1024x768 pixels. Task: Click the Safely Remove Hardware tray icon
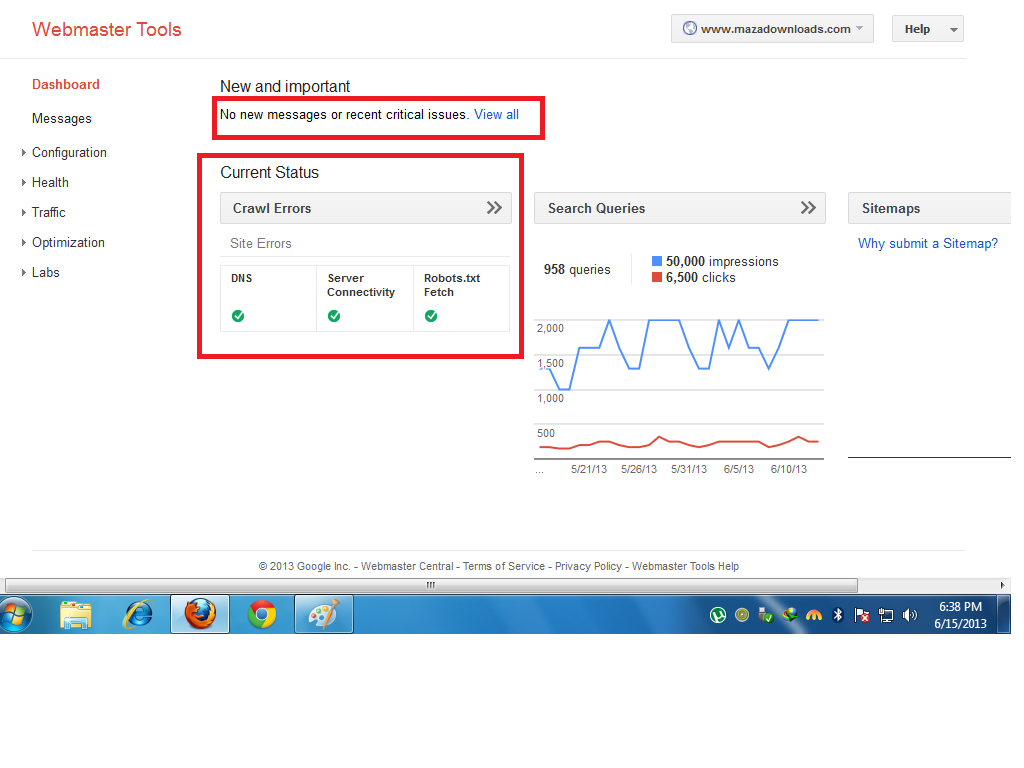765,615
